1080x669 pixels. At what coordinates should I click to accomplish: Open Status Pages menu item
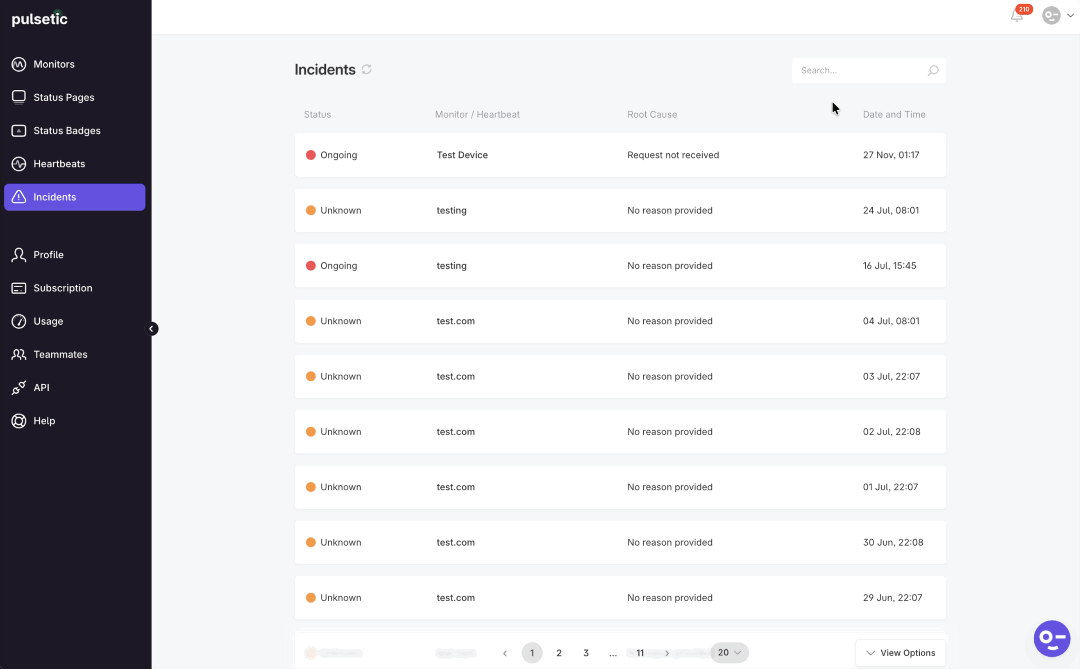coord(64,97)
